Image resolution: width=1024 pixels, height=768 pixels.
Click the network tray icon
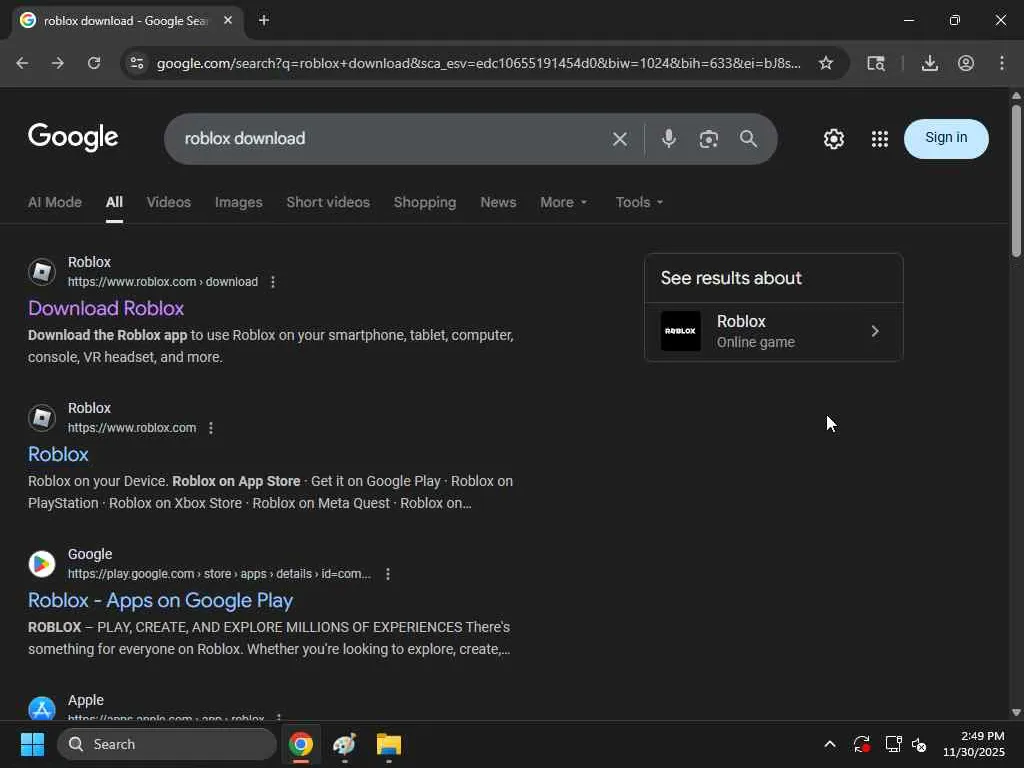click(x=893, y=744)
